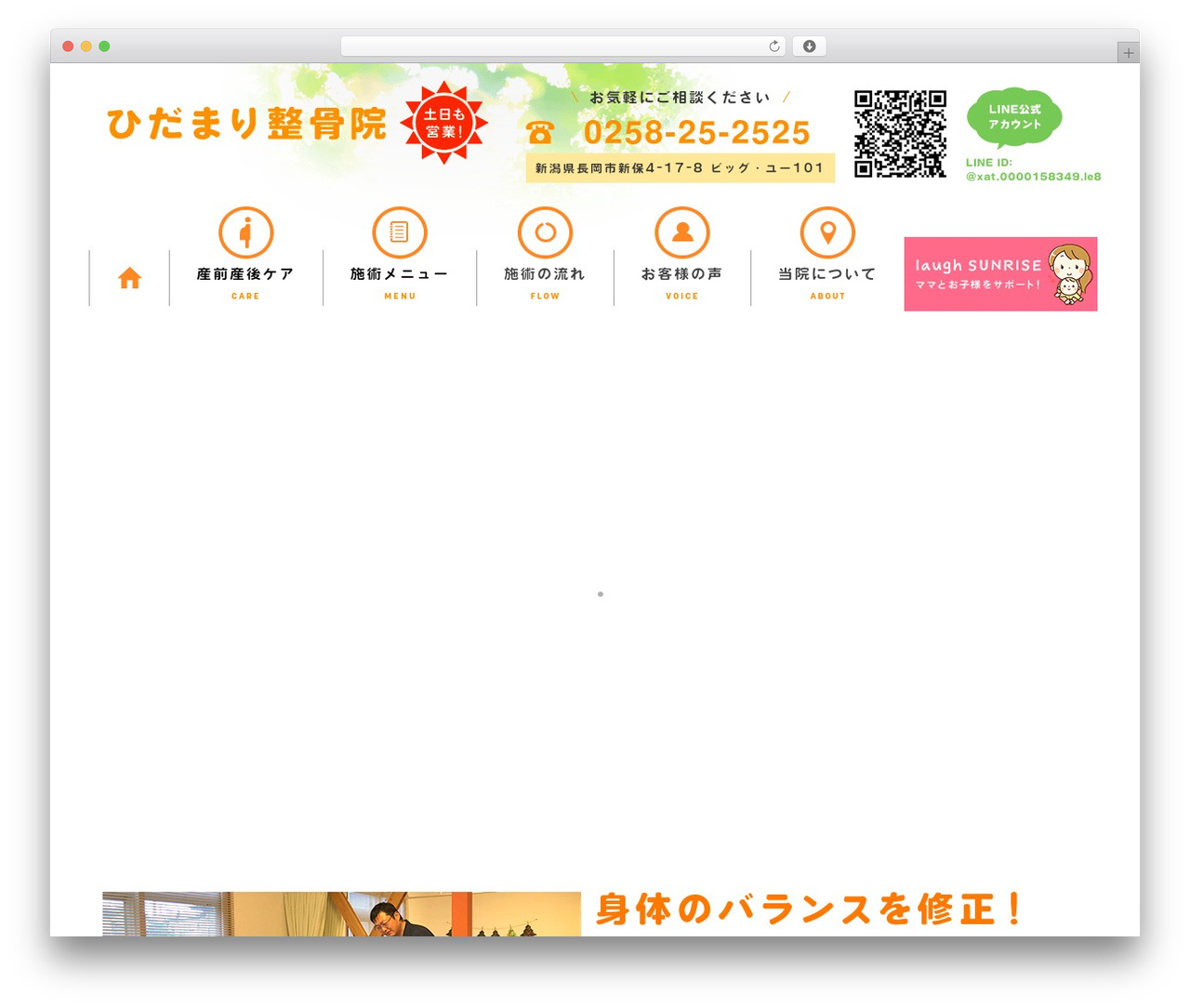Click the green maximize window button
The height and width of the screenshot is (1008, 1190).
point(104,46)
